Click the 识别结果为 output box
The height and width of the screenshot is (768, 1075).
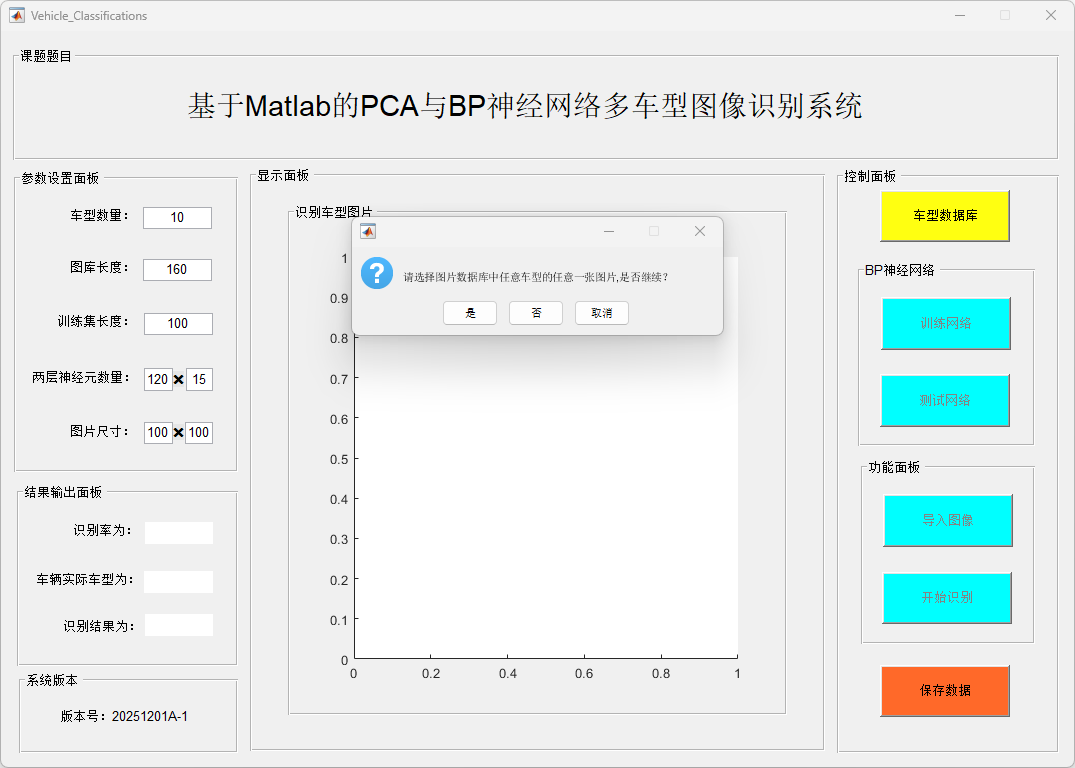click(x=178, y=625)
